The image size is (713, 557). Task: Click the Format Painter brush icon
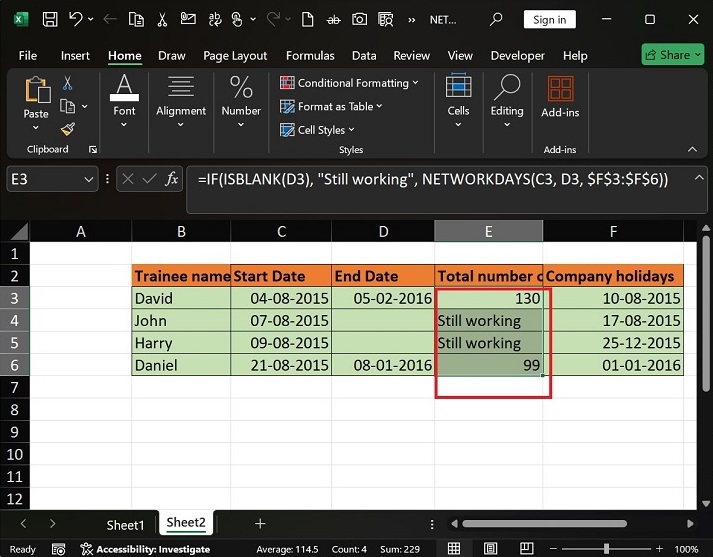tap(68, 129)
